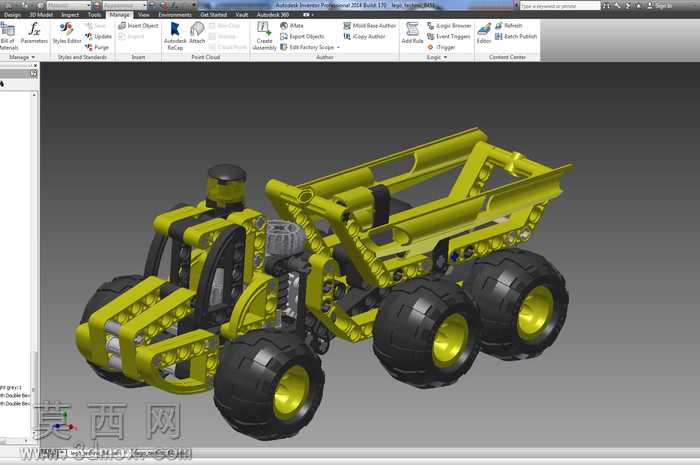700x465 pixels.
Task: Open Mold Base Author tool
Action: click(x=370, y=26)
